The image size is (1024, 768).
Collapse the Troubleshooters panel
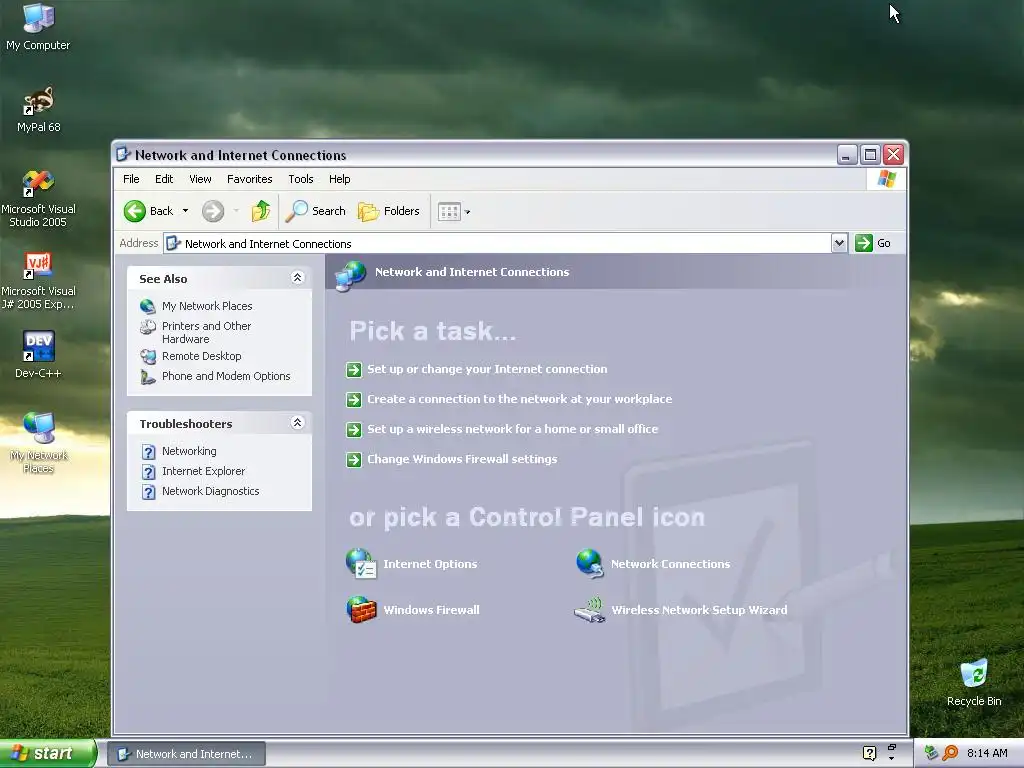pos(297,423)
